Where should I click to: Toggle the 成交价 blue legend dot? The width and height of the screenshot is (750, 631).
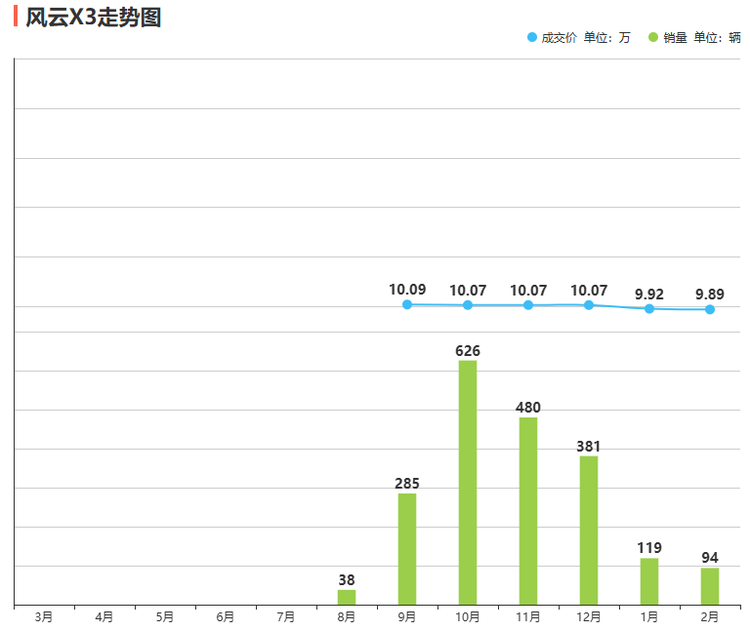[x=532, y=38]
